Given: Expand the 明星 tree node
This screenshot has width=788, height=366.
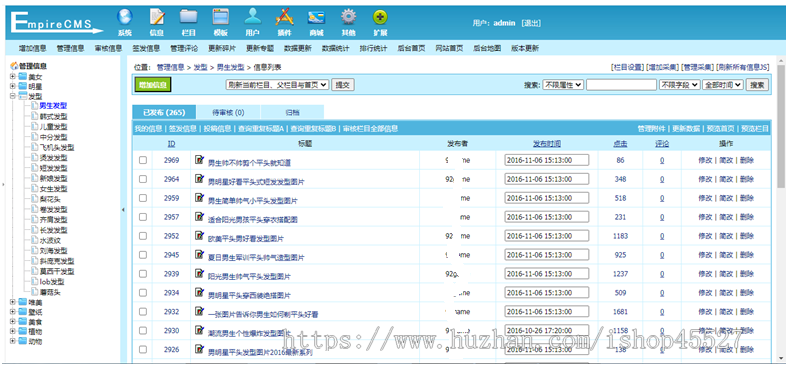Looking at the screenshot, I should 13,86.
